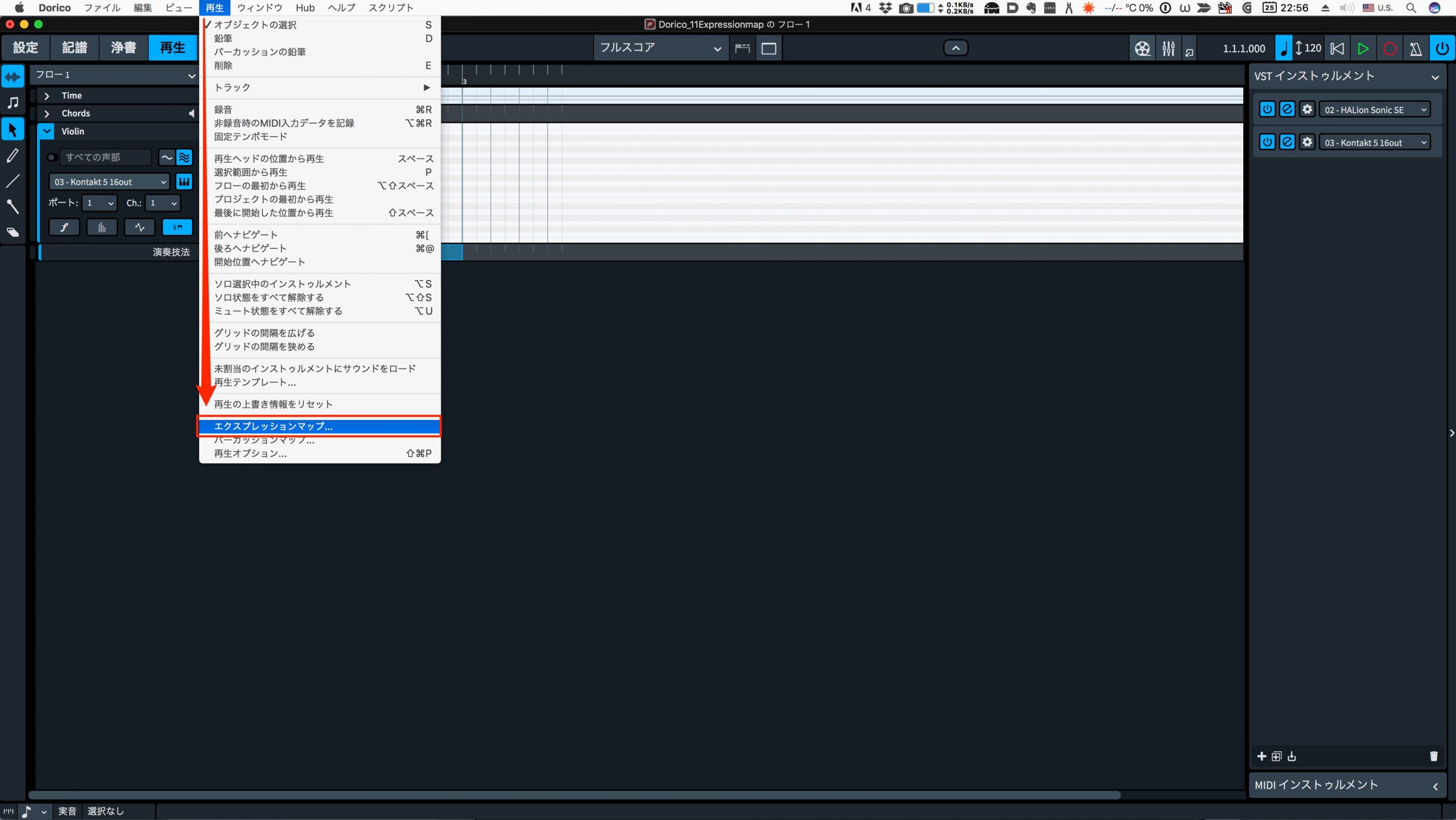Open the ファイル menu in the menu bar
This screenshot has height=820, width=1456.
[x=102, y=7]
